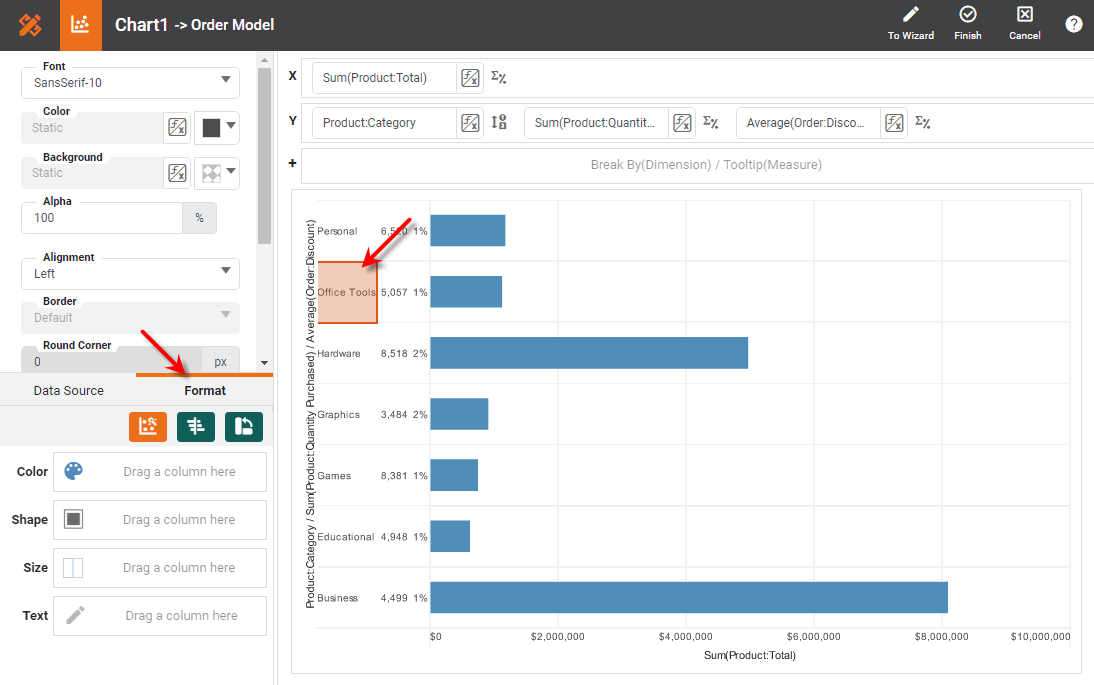This screenshot has height=685, width=1094.
Task: Open the Help question mark icon
Action: pyautogui.click(x=1073, y=24)
